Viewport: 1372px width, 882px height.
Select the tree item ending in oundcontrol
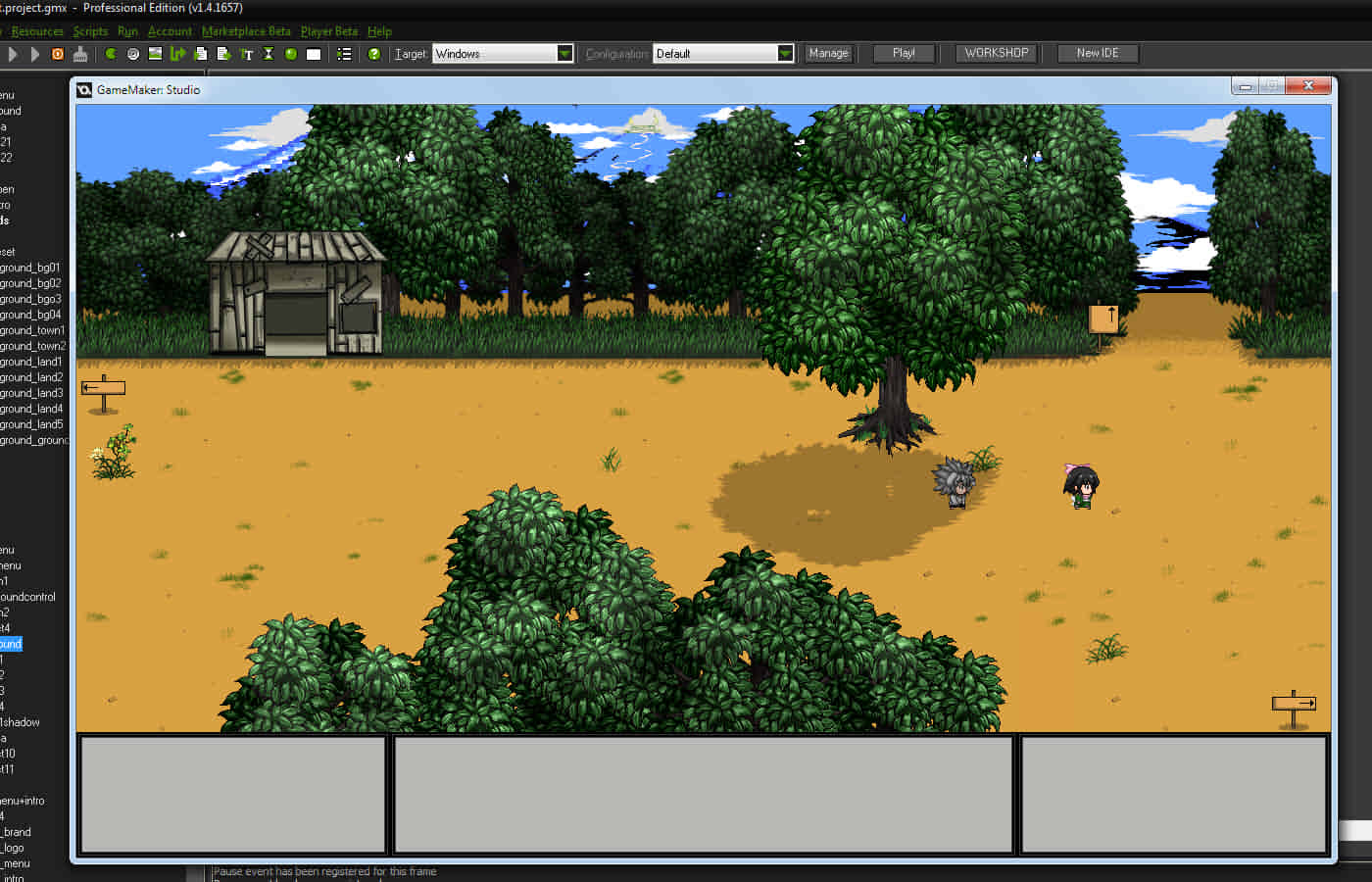[x=27, y=597]
